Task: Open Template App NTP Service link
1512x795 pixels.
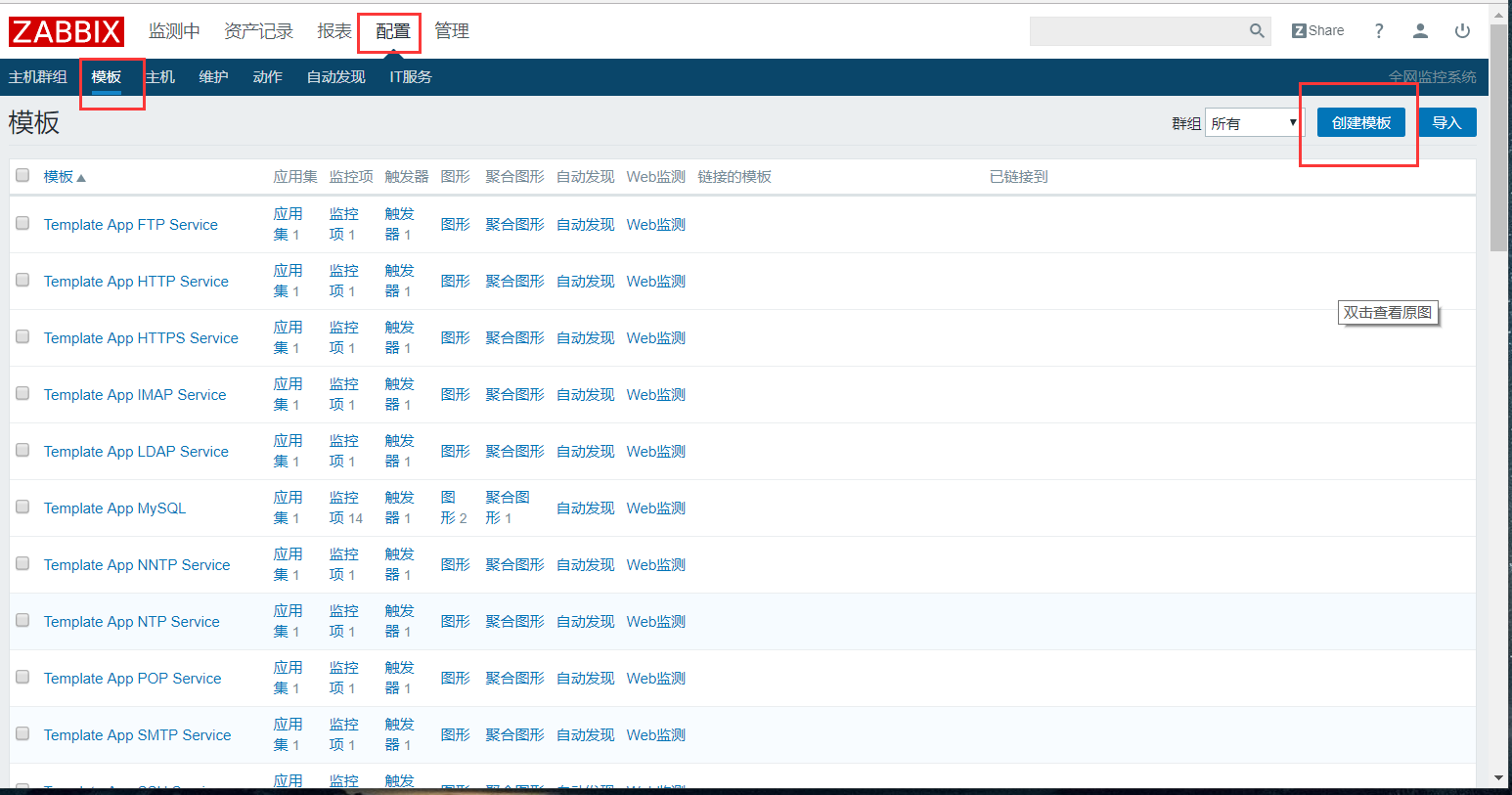Action: tap(132, 622)
